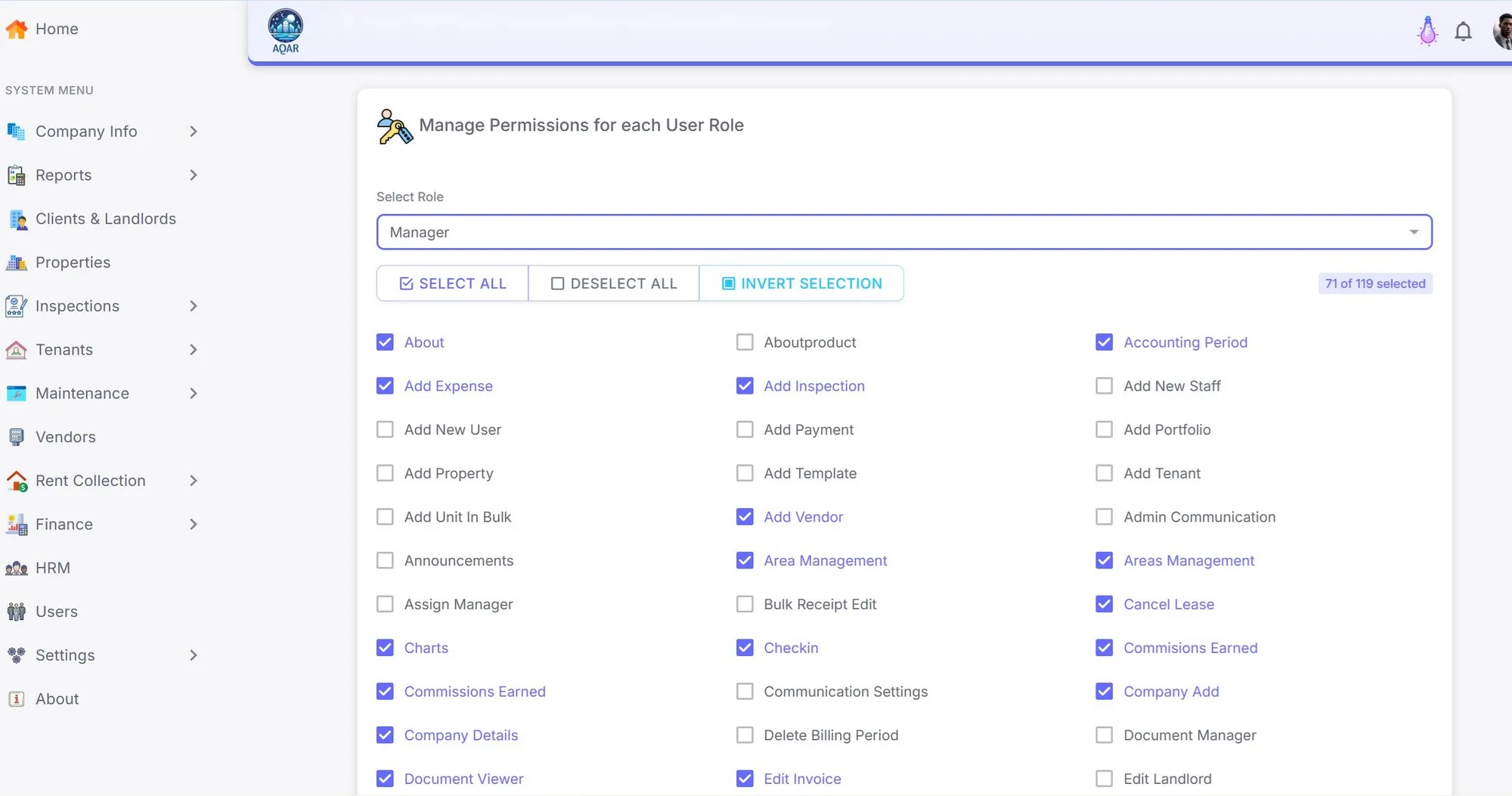Open the user avatar in header

1503,32
